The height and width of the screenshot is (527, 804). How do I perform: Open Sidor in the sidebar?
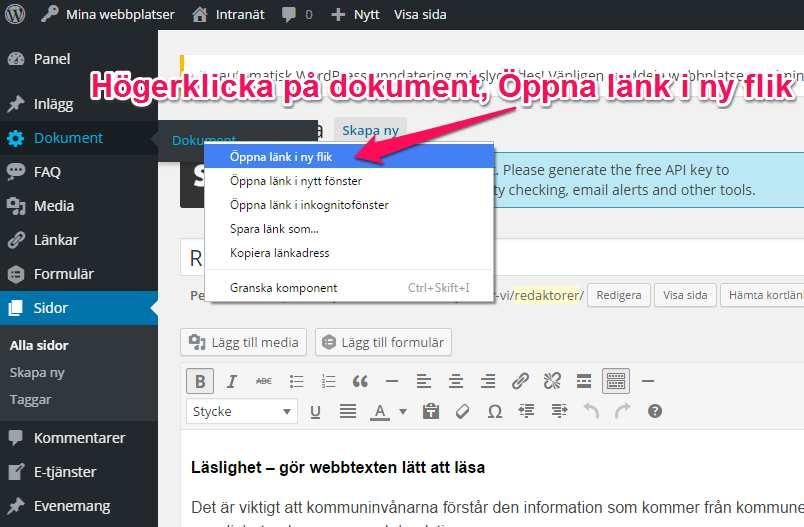click(79, 308)
